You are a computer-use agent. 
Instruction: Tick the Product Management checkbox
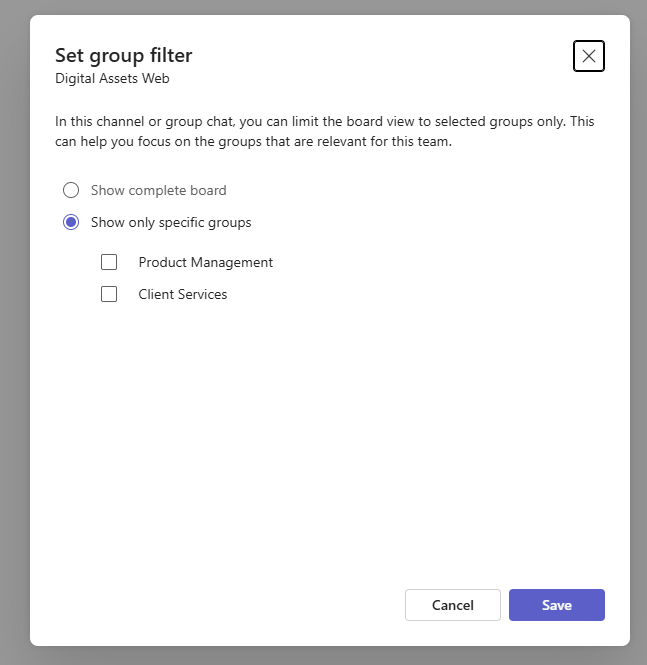109,262
